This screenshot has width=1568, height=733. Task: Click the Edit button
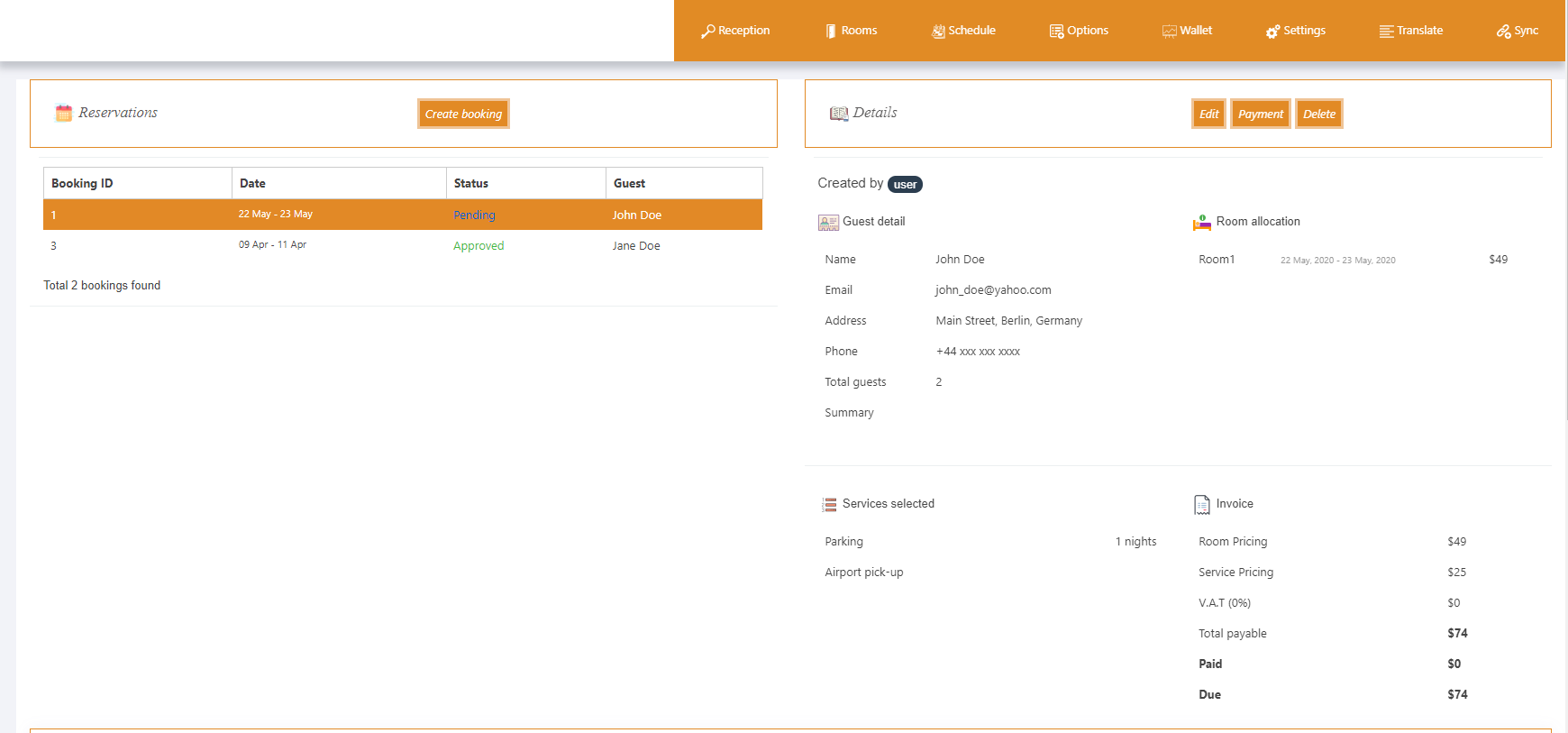click(1208, 114)
